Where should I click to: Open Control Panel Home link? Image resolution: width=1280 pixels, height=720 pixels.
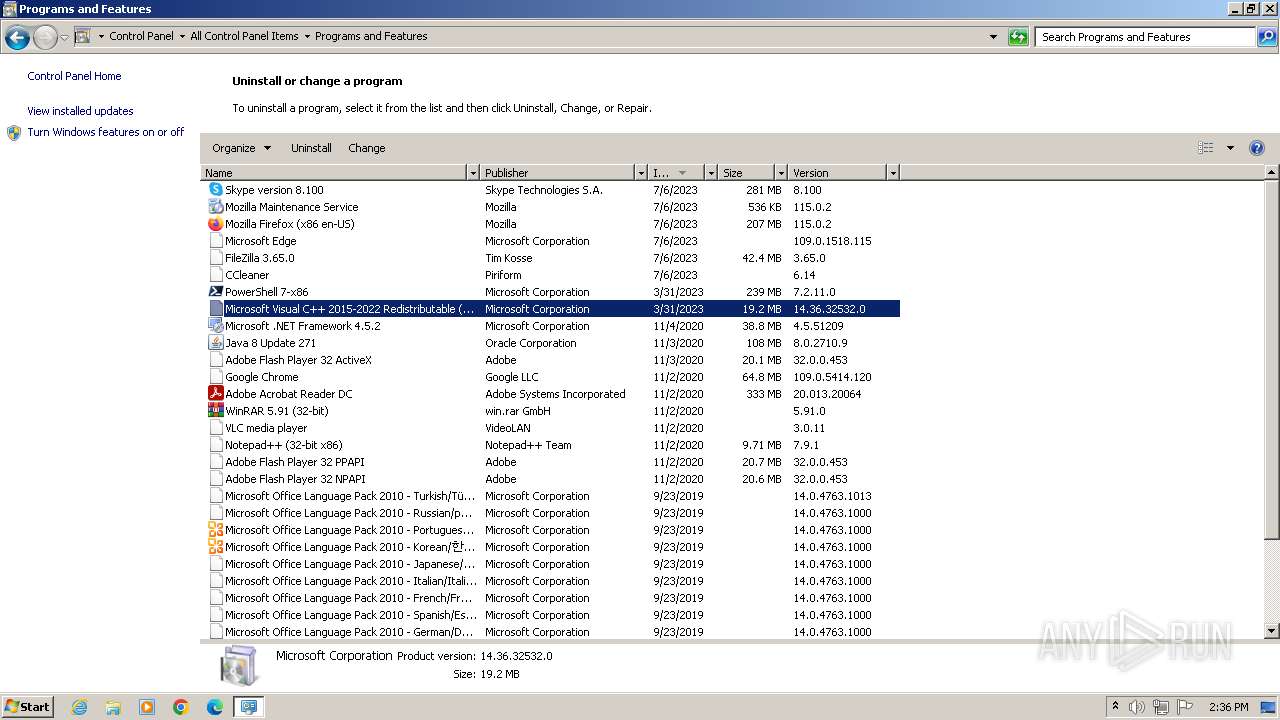74,76
